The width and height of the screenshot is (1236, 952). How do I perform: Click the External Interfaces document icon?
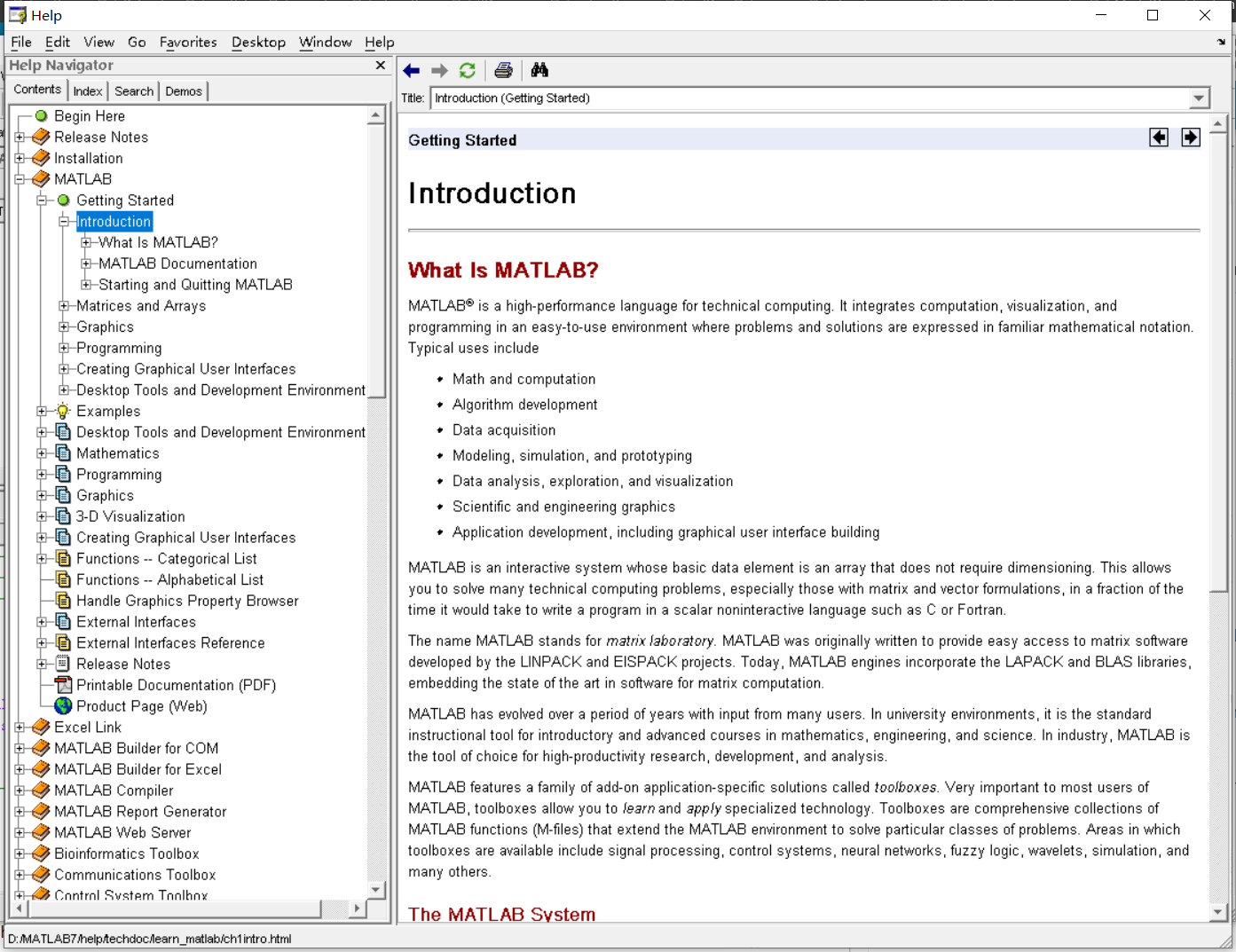(x=63, y=622)
